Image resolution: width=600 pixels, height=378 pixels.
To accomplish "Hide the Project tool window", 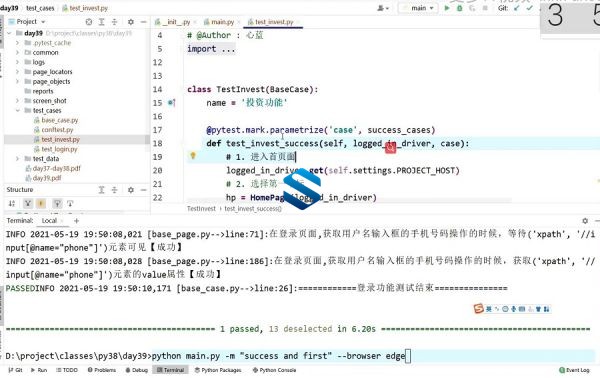I will click(x=143, y=22).
